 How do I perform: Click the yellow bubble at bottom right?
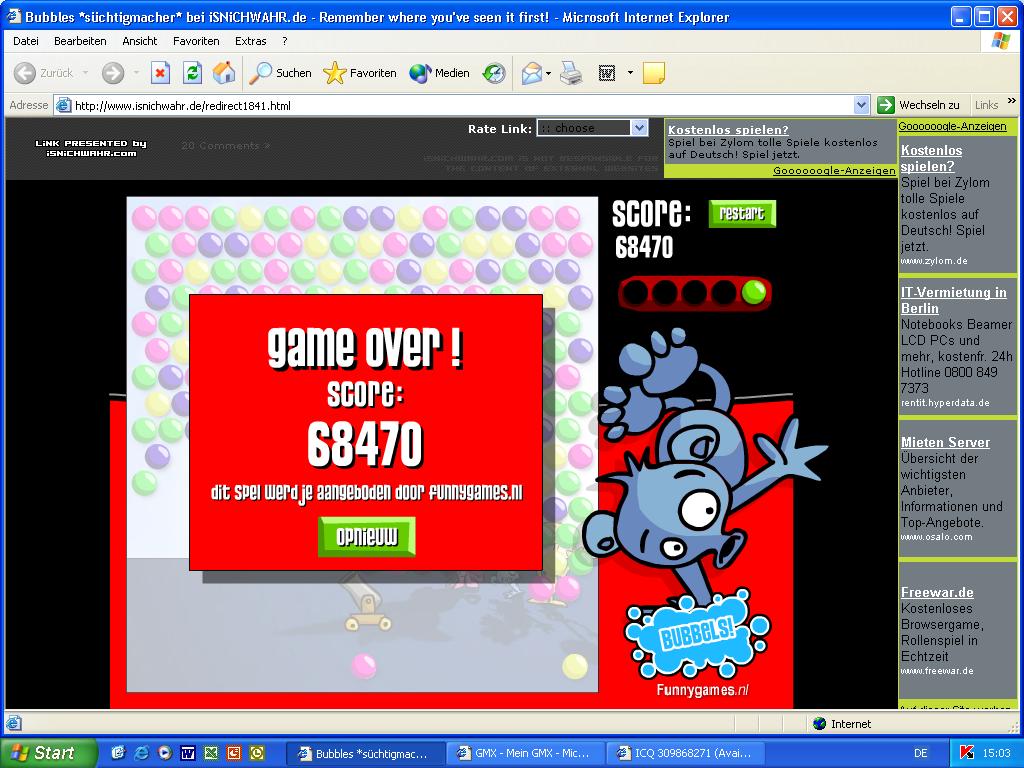pos(575,666)
